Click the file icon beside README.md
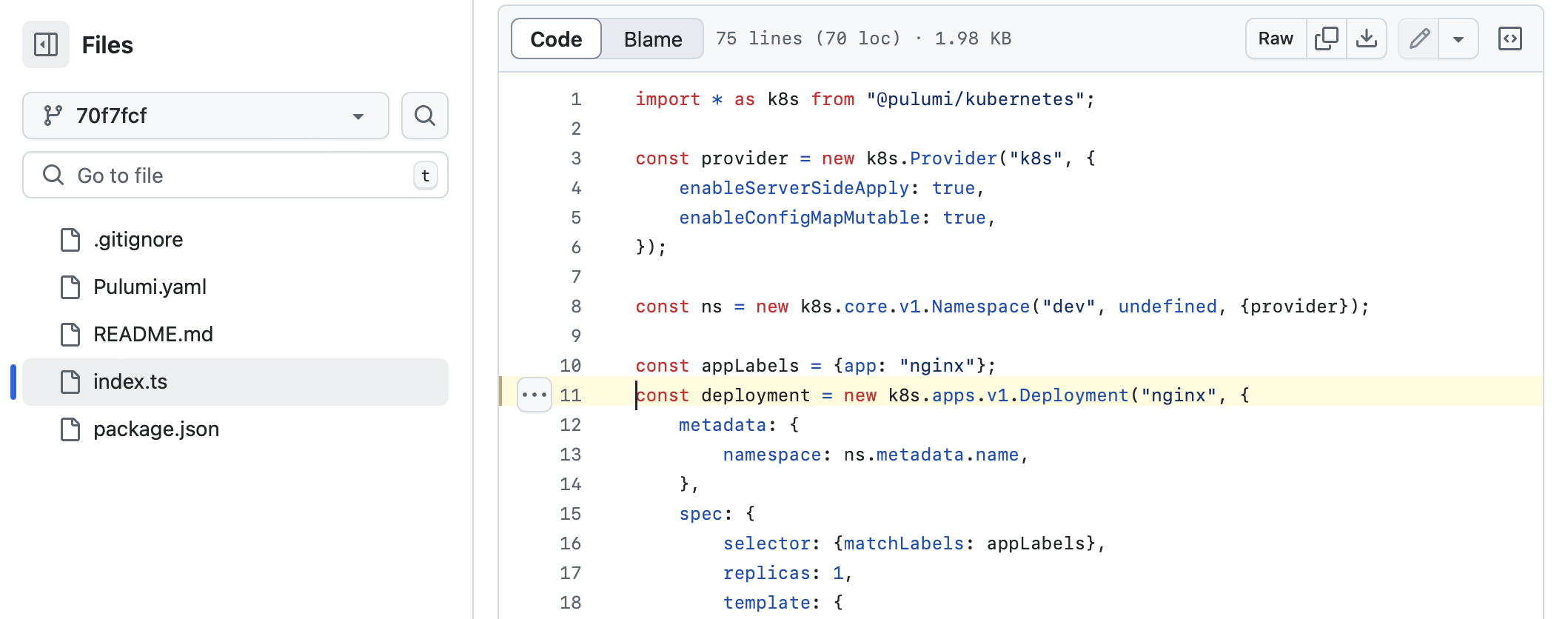The width and height of the screenshot is (1568, 619). tap(70, 335)
